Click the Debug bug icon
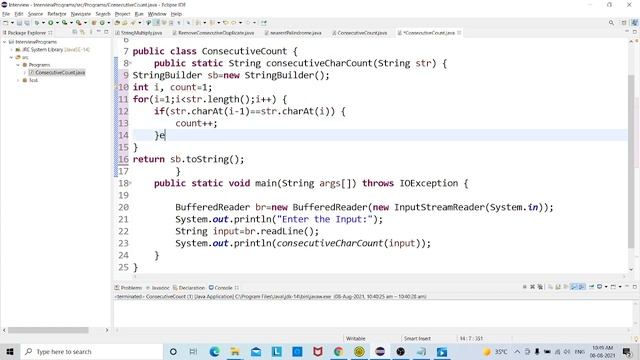Viewport: 640px width, 360px height. (37, 23)
